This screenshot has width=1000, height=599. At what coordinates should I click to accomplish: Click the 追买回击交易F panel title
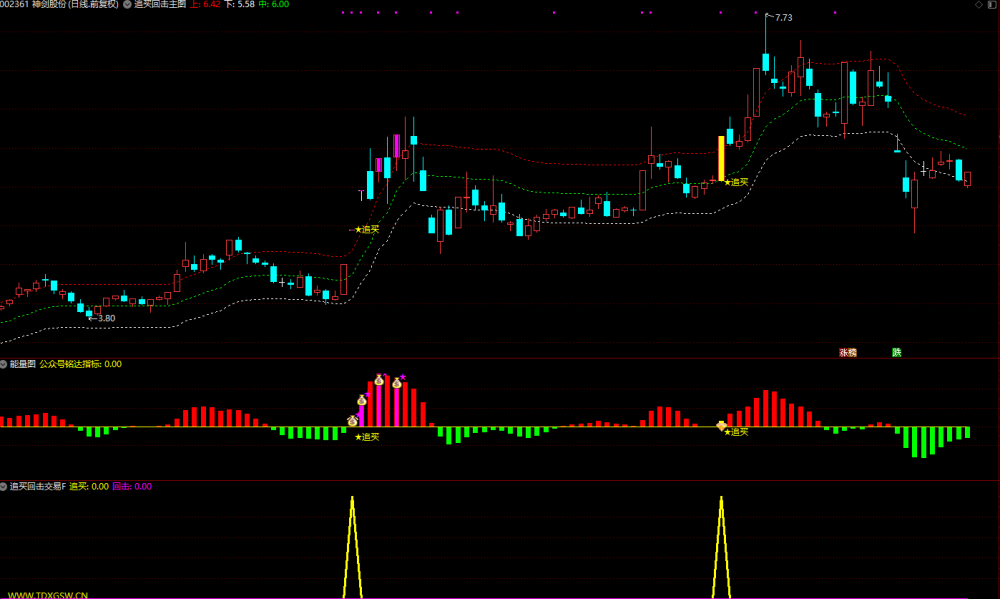[38, 487]
